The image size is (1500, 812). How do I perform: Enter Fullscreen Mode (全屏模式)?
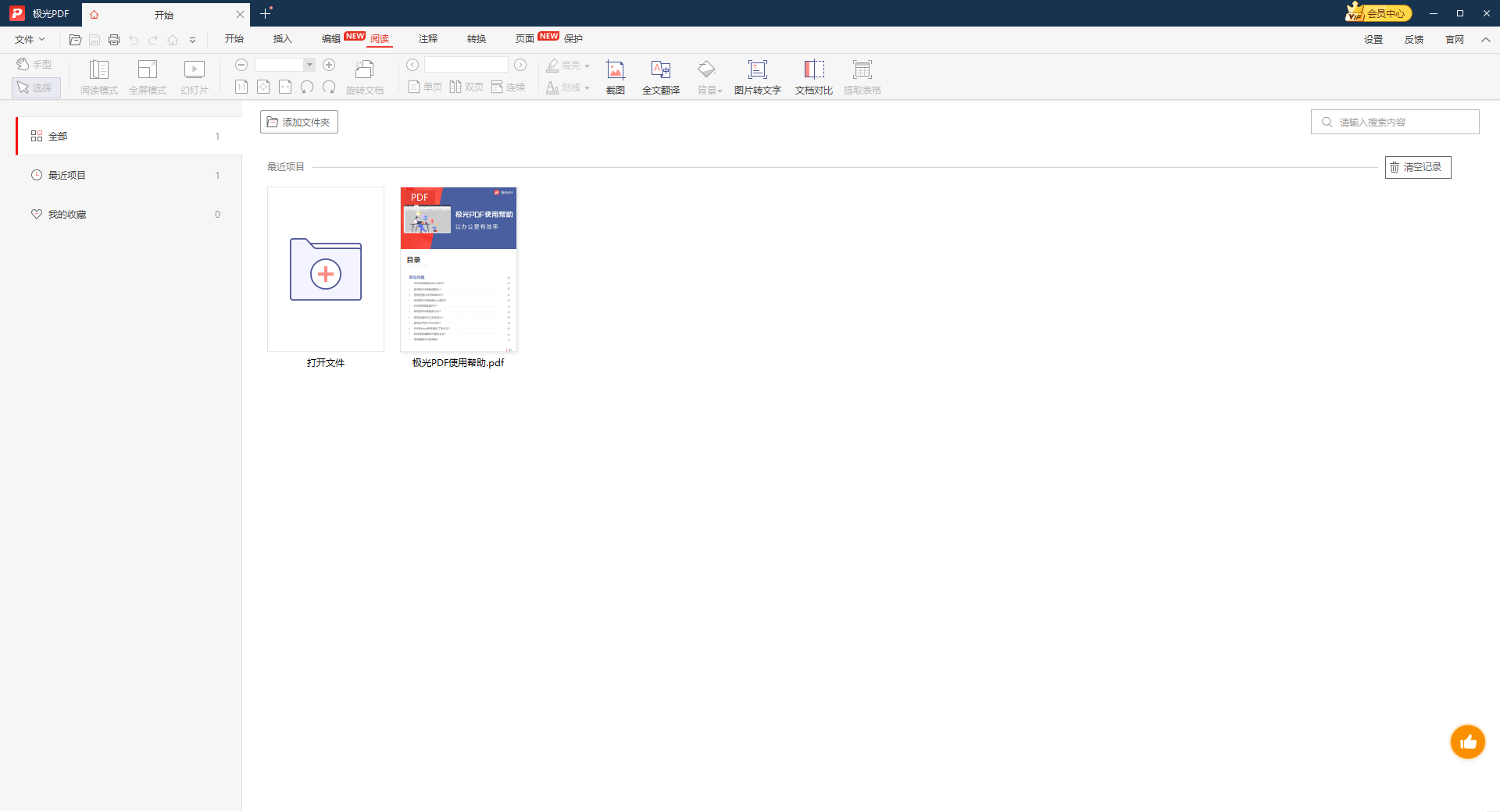point(148,77)
